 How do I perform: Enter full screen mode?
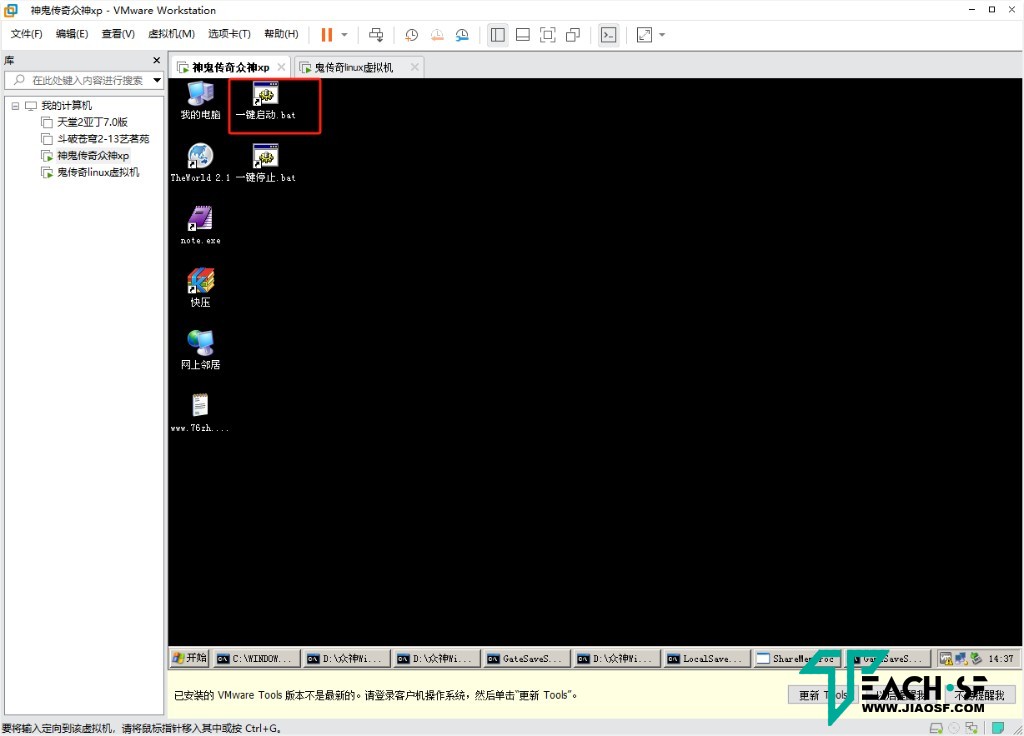point(548,35)
